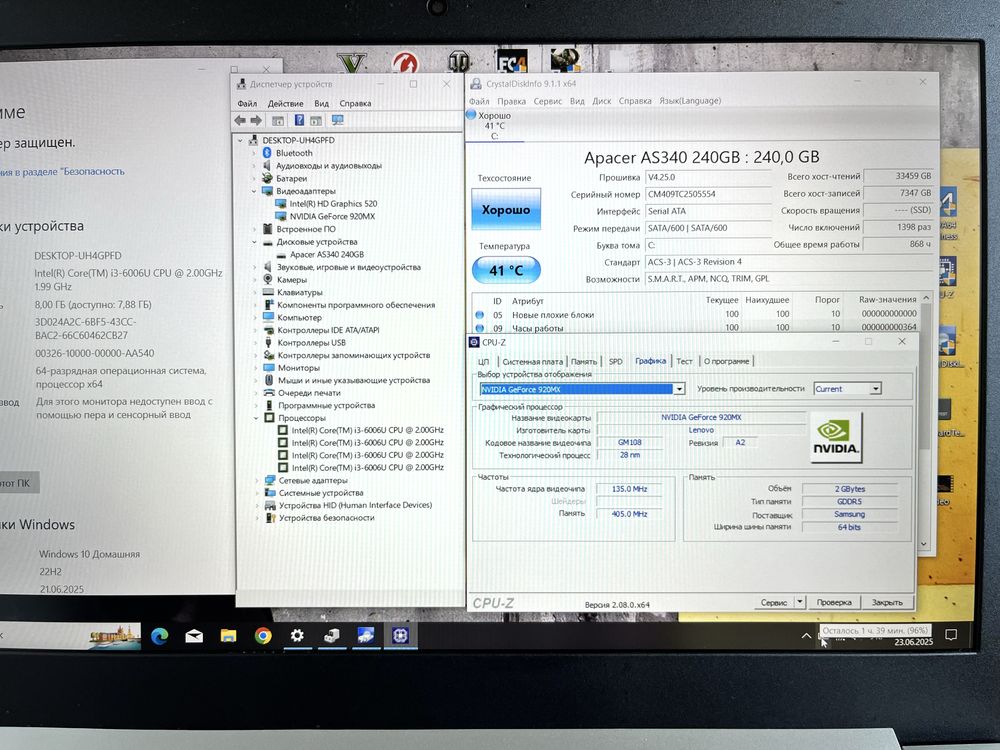This screenshot has width=1000, height=750.
Task: Select the Apacer AS340 240GB disk entry
Action: point(327,254)
